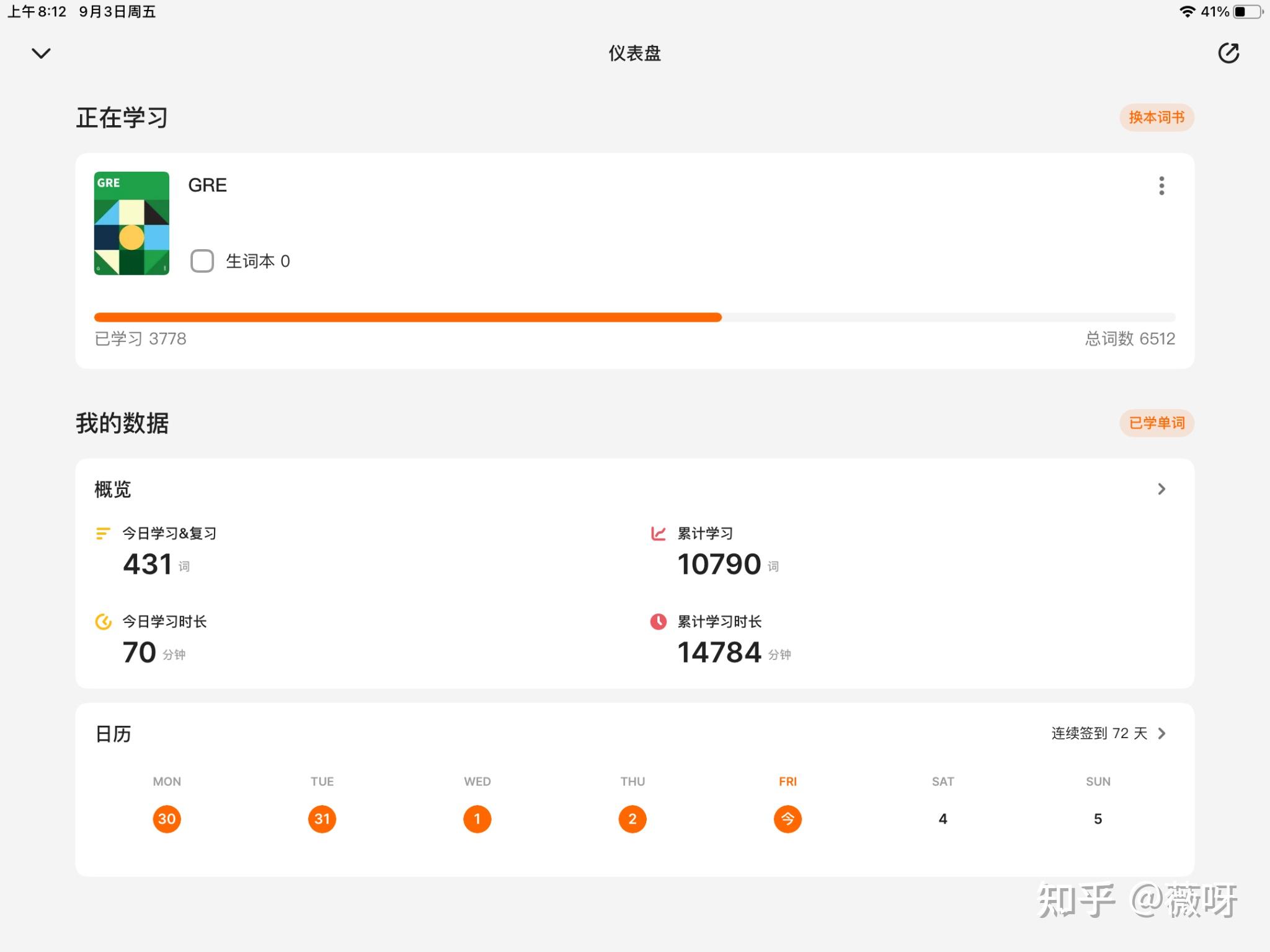Screen dimensions: 1270x952
Task: Tap the 今日学习&复习 list icon
Action: 103,533
